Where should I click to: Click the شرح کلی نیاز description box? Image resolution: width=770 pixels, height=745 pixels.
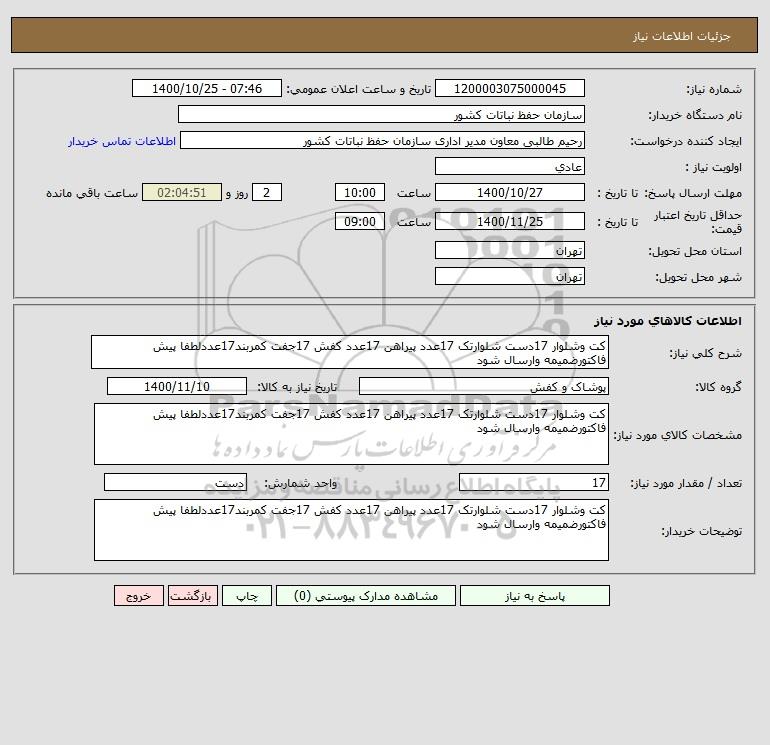(x=350, y=352)
